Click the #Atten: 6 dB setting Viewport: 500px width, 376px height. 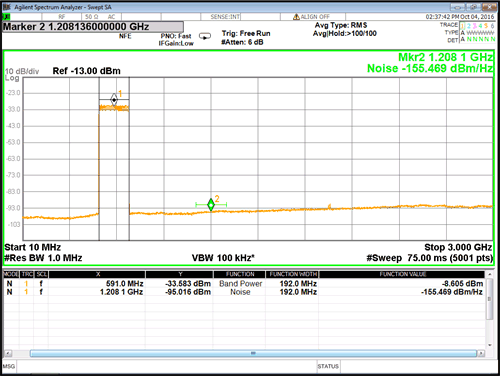(x=242, y=42)
